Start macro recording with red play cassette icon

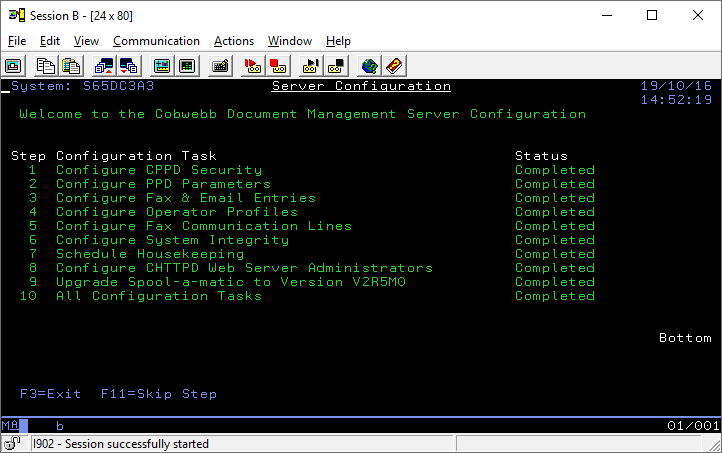pos(252,66)
